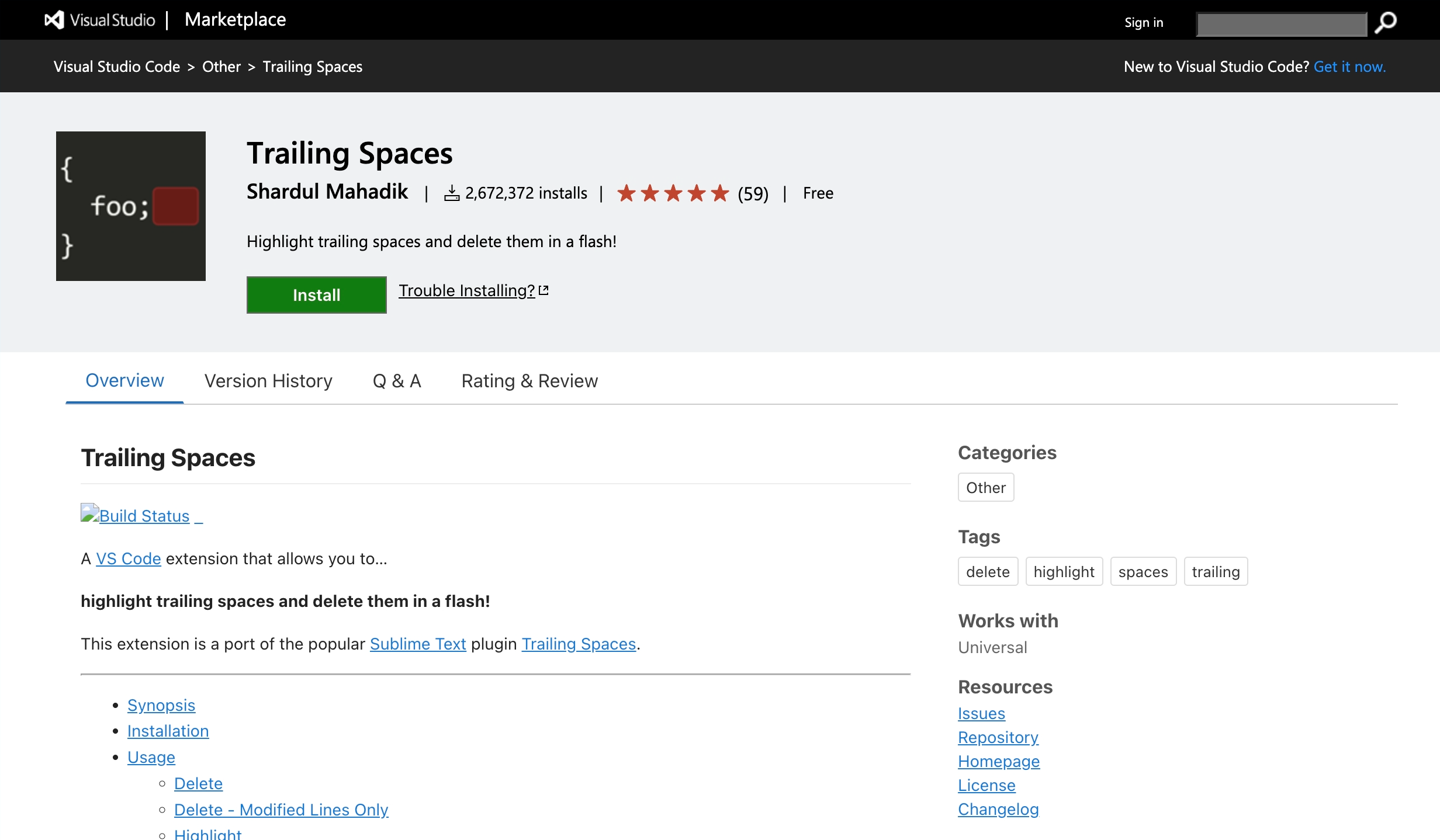1440x840 pixels.
Task: Click the search magnifier icon
Action: click(1386, 23)
